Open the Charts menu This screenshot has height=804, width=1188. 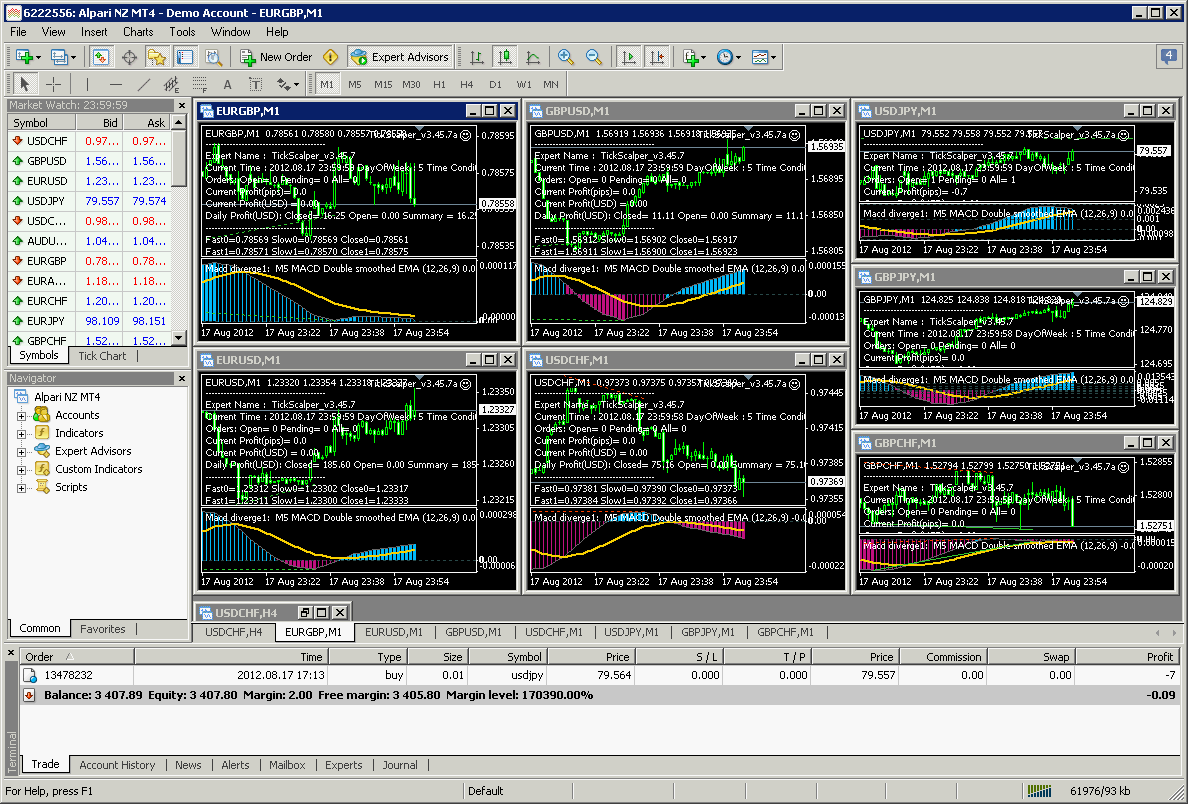pos(138,32)
